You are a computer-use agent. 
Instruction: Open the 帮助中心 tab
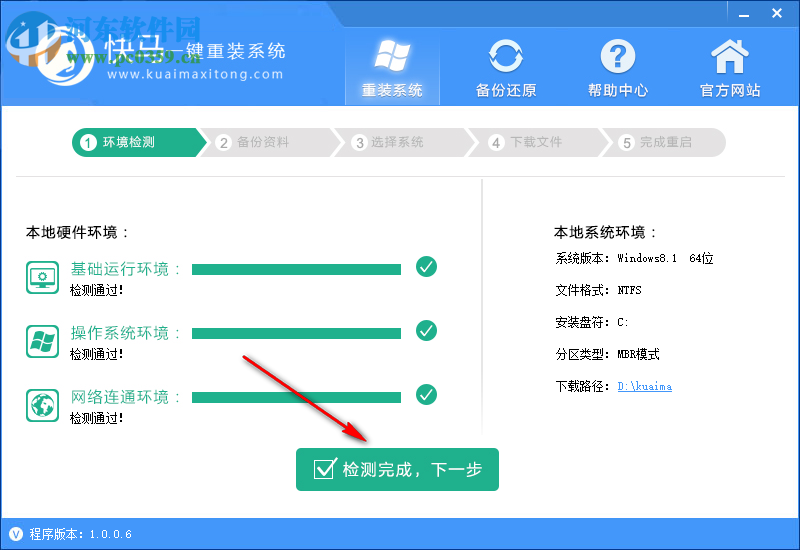(x=617, y=67)
